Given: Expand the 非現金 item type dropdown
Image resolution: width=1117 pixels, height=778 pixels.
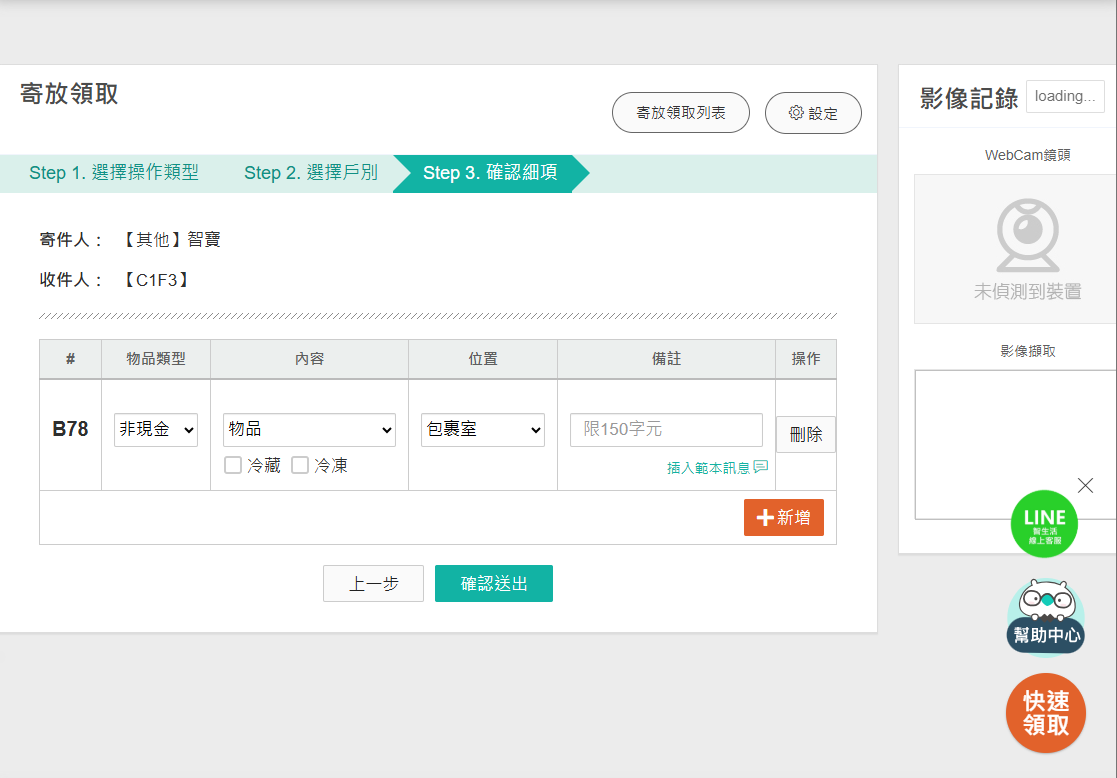Looking at the screenshot, I should [156, 430].
